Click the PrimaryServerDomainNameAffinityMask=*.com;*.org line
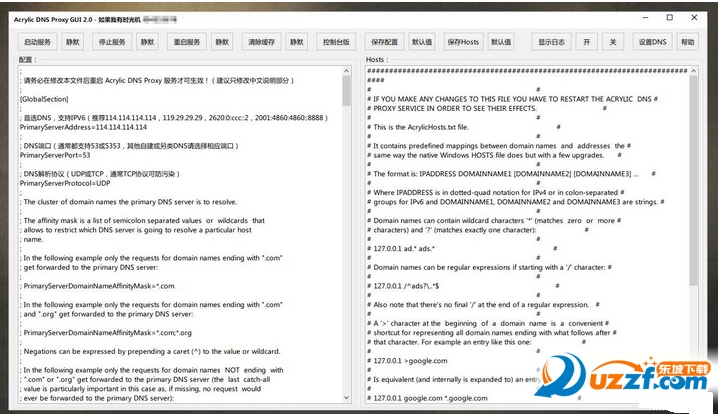Screen dimensions: 718x414 (x=106, y=332)
